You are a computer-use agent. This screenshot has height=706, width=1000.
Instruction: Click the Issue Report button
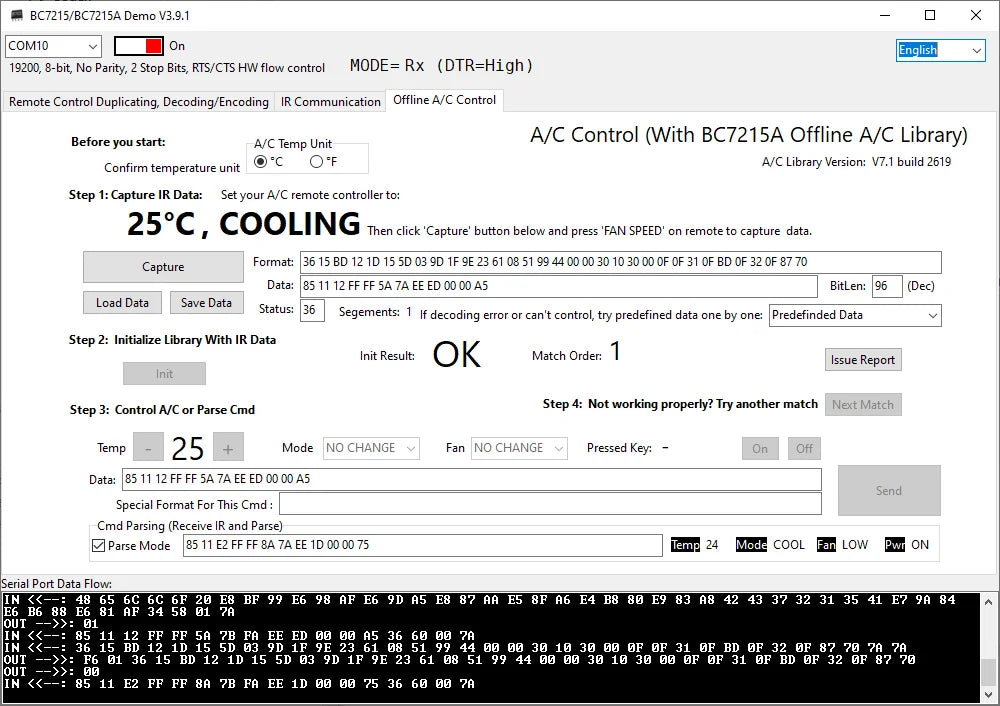pos(863,360)
